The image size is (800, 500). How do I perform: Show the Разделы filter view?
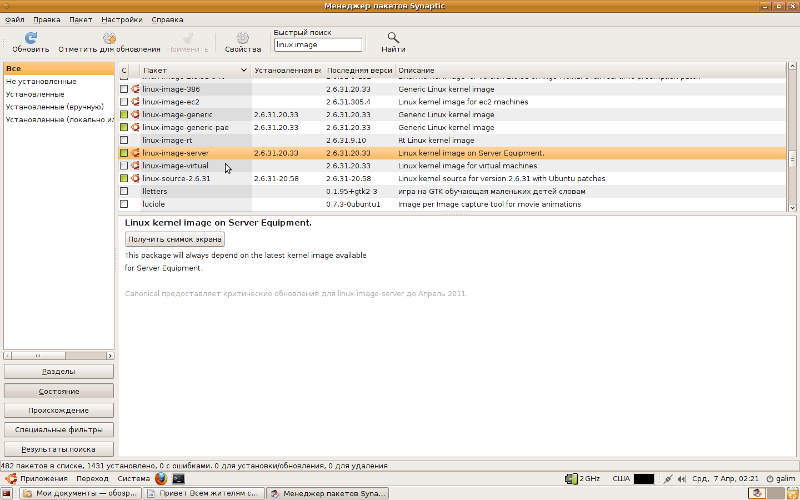(x=59, y=371)
